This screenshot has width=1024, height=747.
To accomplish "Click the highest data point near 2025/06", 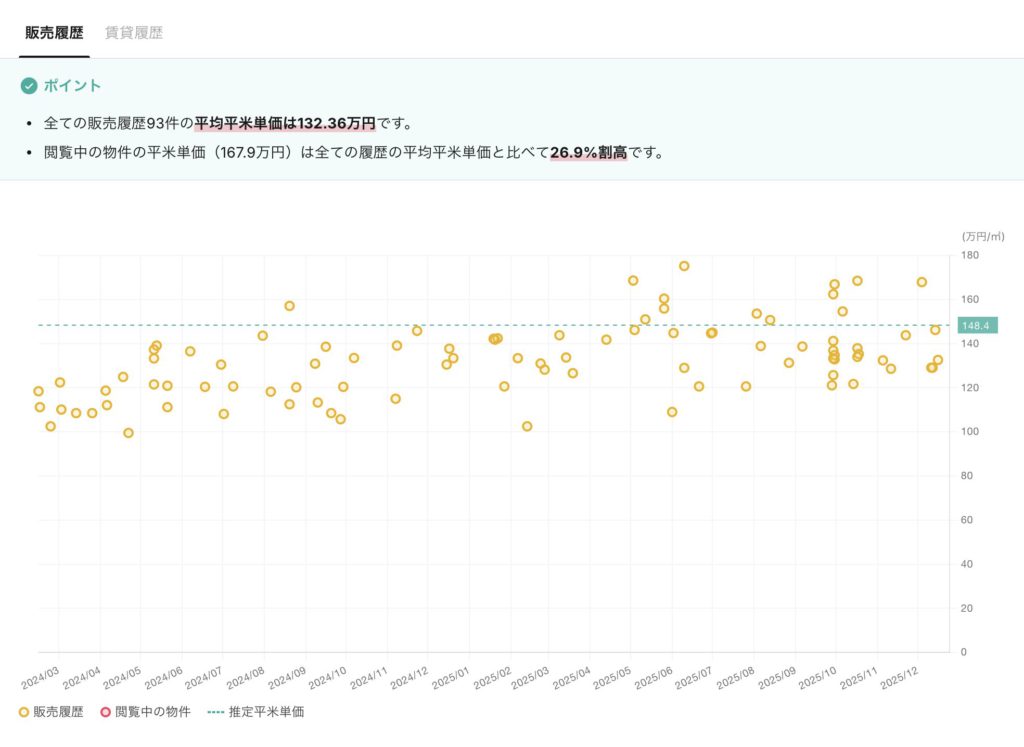I will point(684,266).
